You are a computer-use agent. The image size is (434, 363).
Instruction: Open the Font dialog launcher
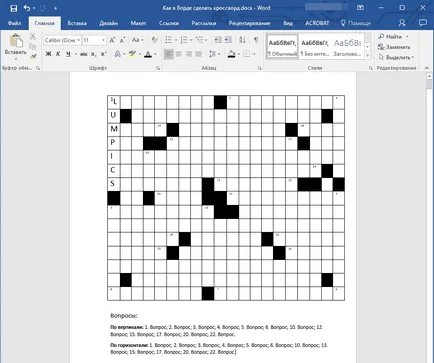click(158, 68)
